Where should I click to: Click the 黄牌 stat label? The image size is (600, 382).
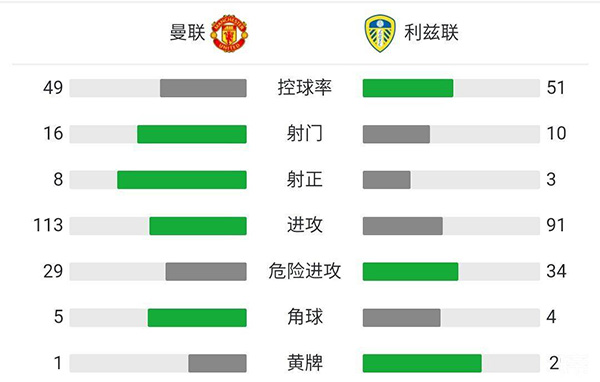click(x=305, y=363)
